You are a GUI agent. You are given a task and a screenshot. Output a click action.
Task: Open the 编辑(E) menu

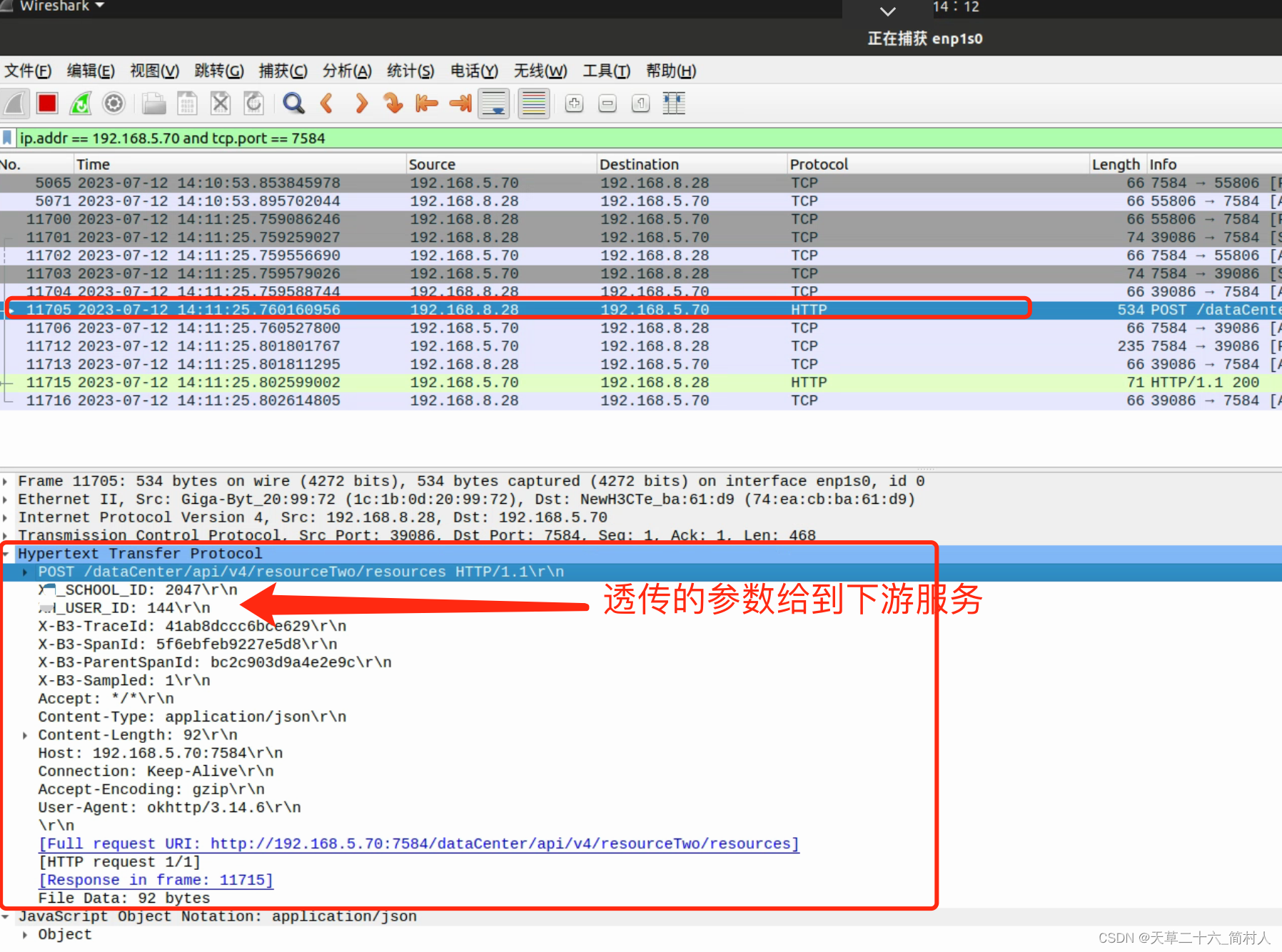(x=91, y=71)
